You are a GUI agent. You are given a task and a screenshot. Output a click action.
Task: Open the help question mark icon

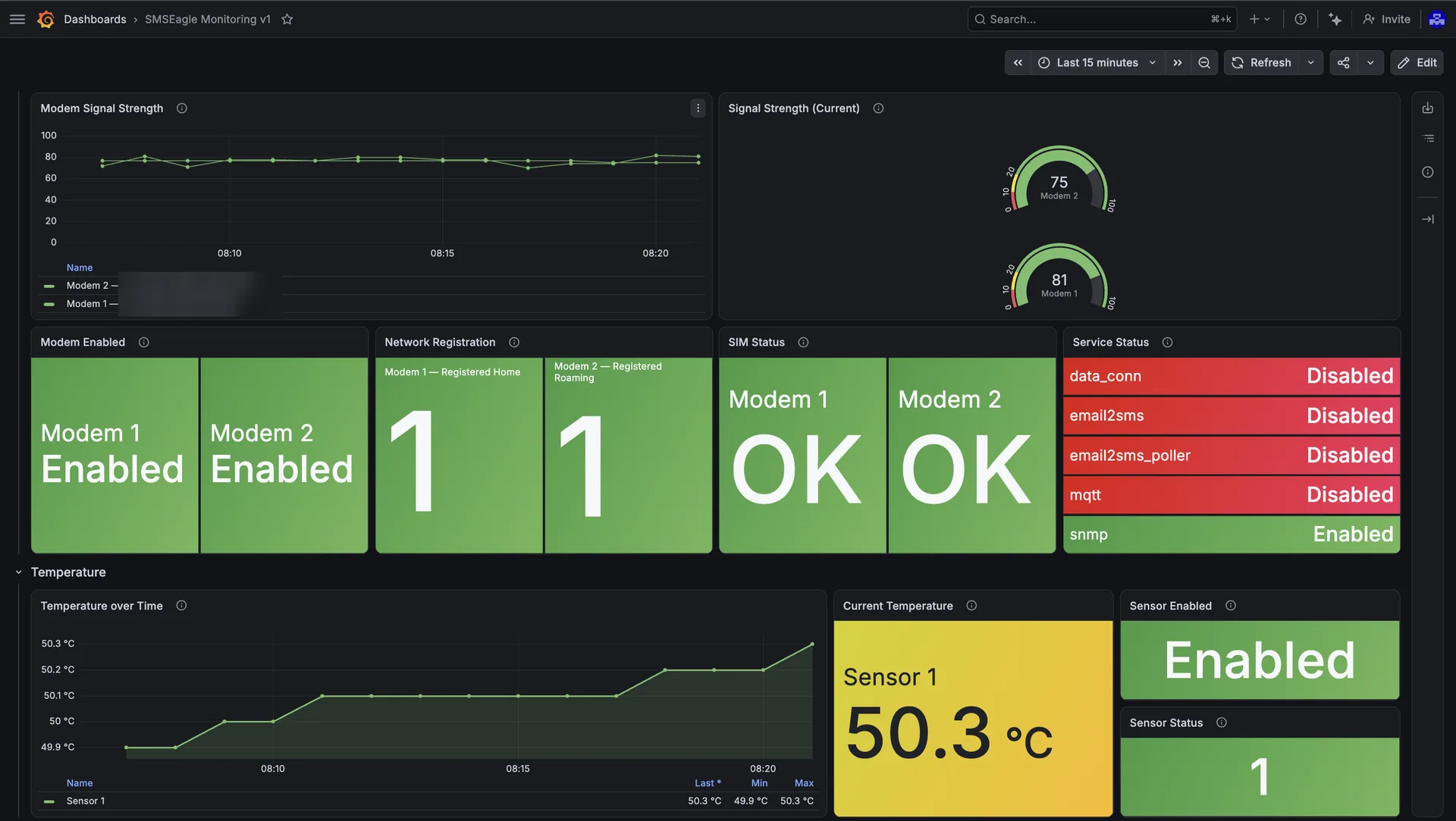[1300, 19]
